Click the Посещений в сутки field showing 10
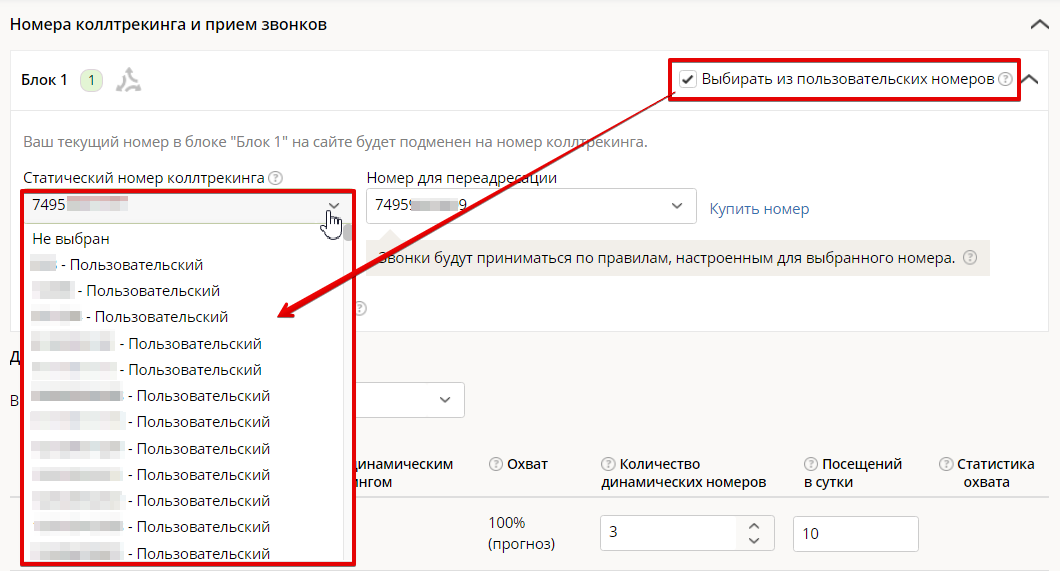 (x=856, y=534)
